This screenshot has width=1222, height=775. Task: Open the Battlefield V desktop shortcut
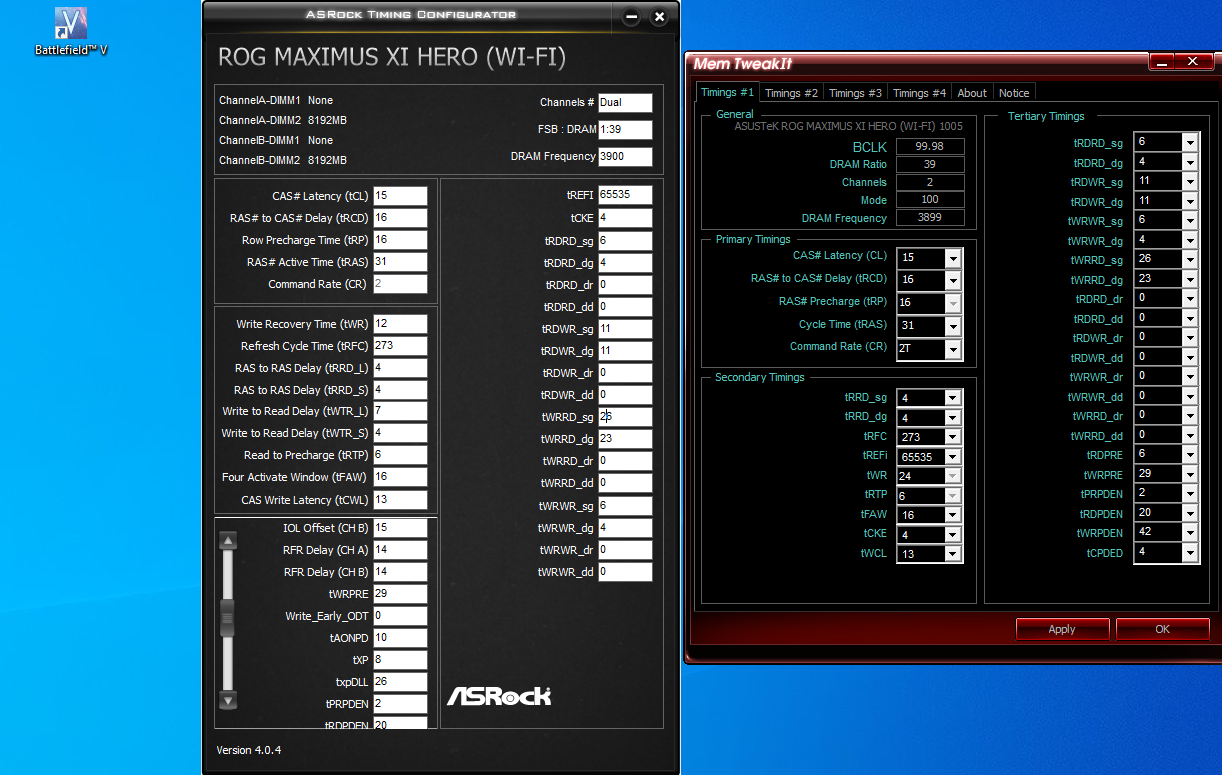[70, 30]
